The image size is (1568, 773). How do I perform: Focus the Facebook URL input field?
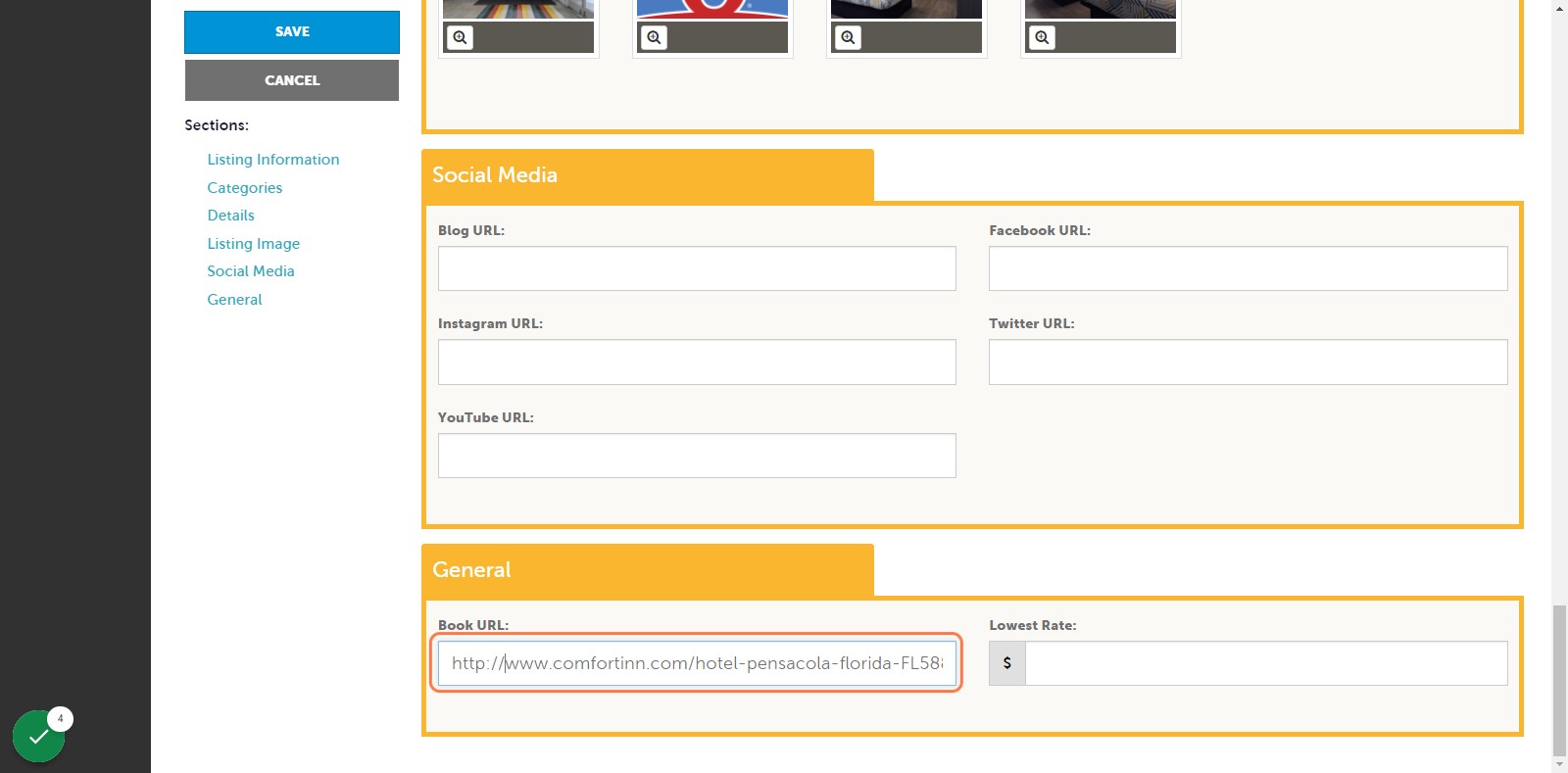click(1249, 268)
